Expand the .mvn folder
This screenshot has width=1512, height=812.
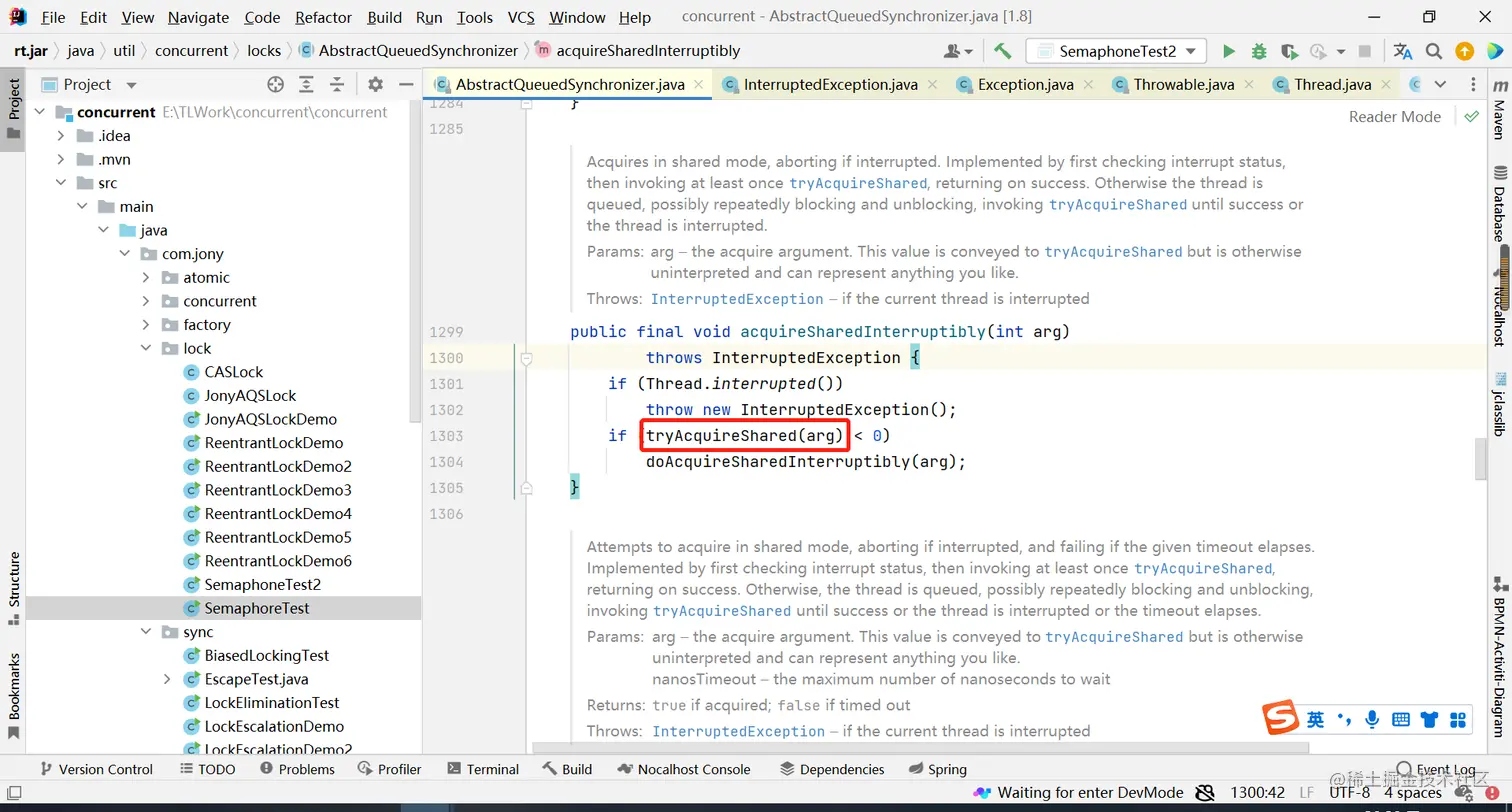60,160
